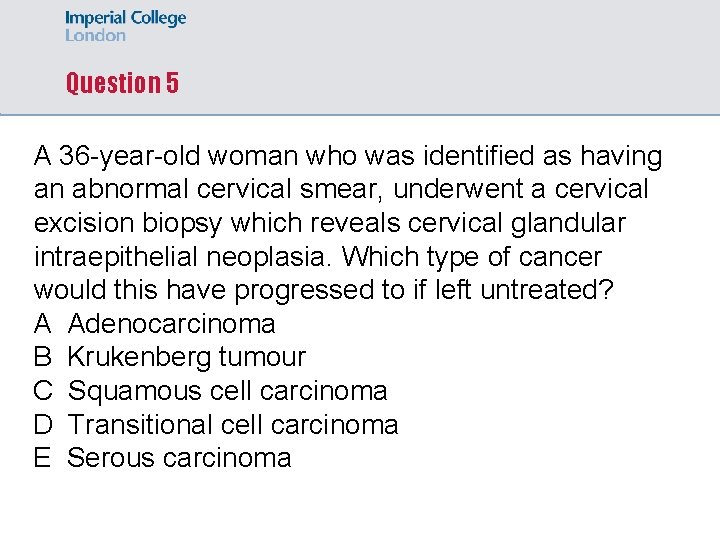Click the number 5 in the heading

172,83
